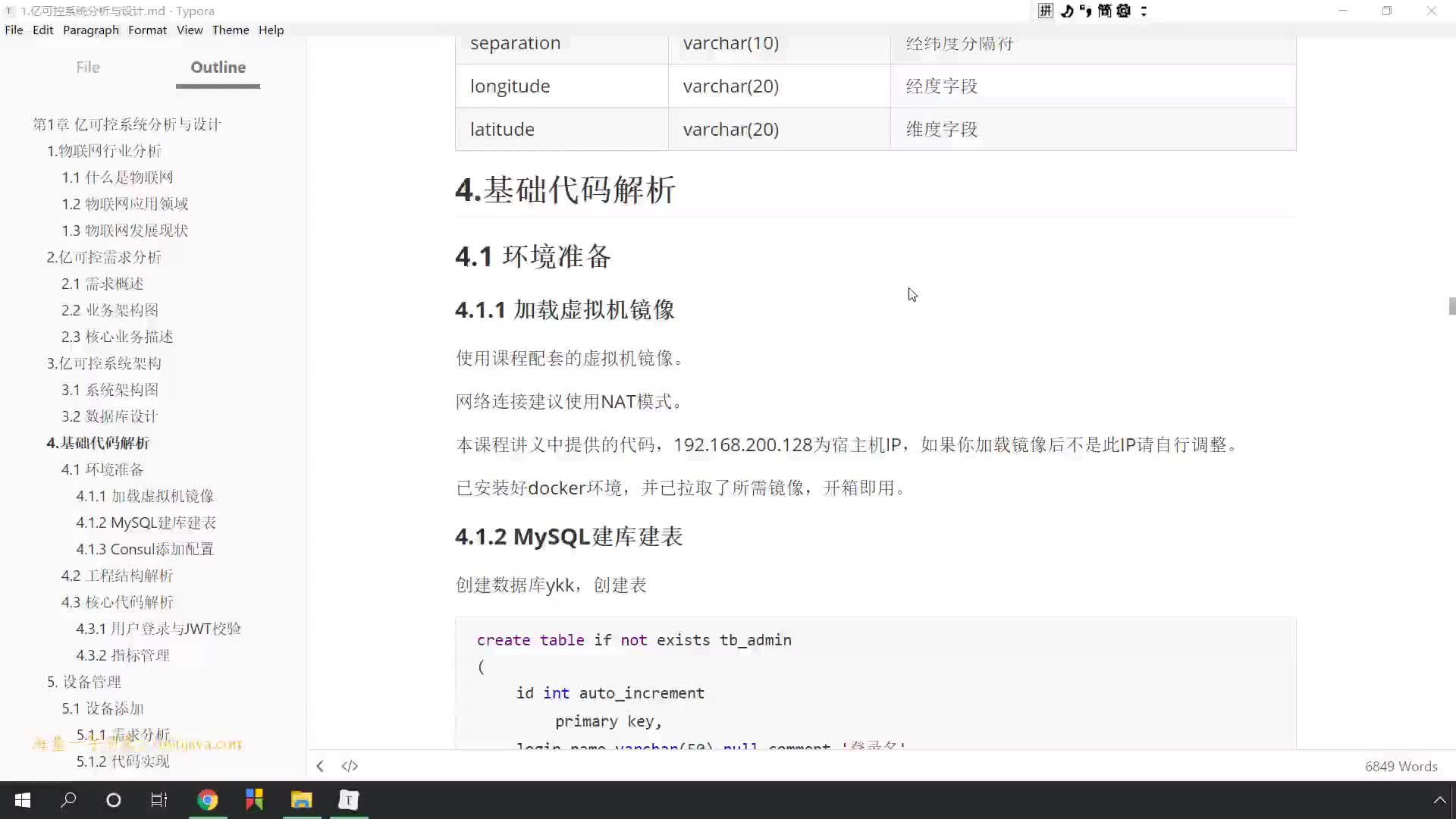
Task: Open outline item 3.1 系统架构图
Action: (110, 390)
